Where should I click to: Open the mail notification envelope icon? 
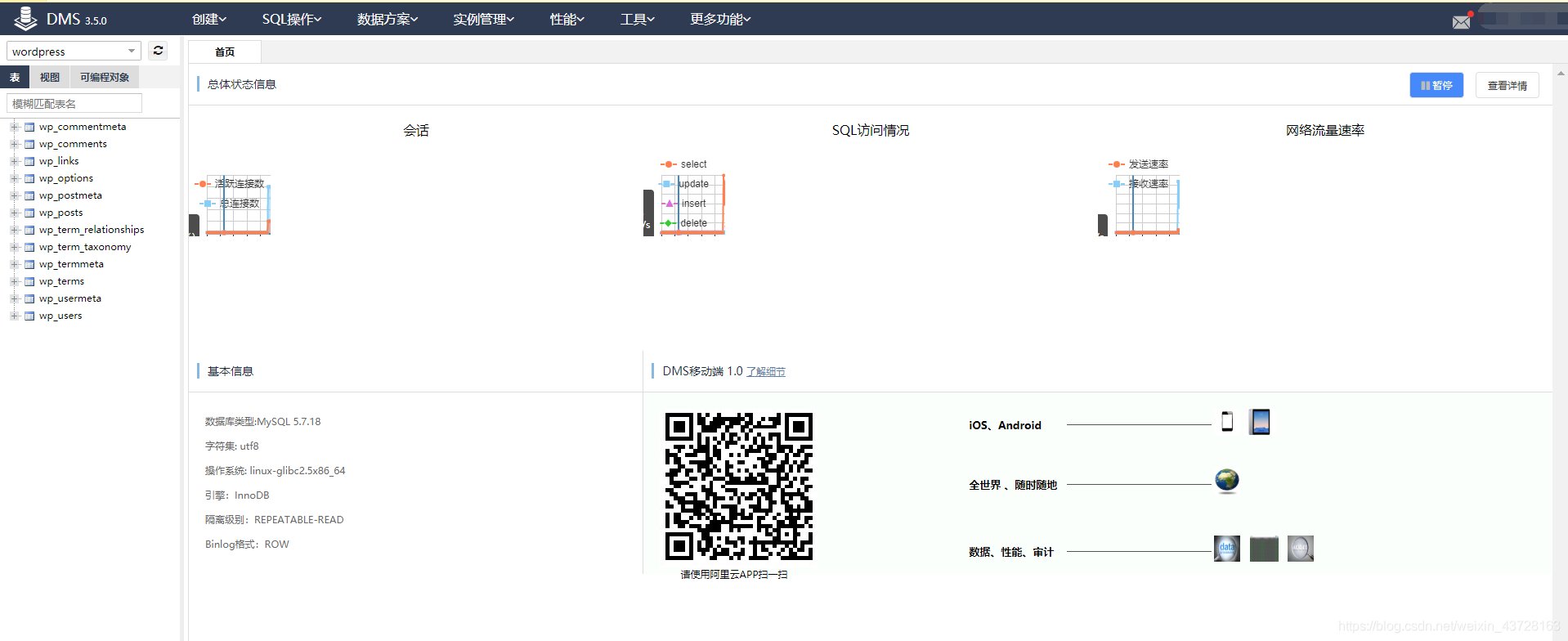coord(1462,22)
